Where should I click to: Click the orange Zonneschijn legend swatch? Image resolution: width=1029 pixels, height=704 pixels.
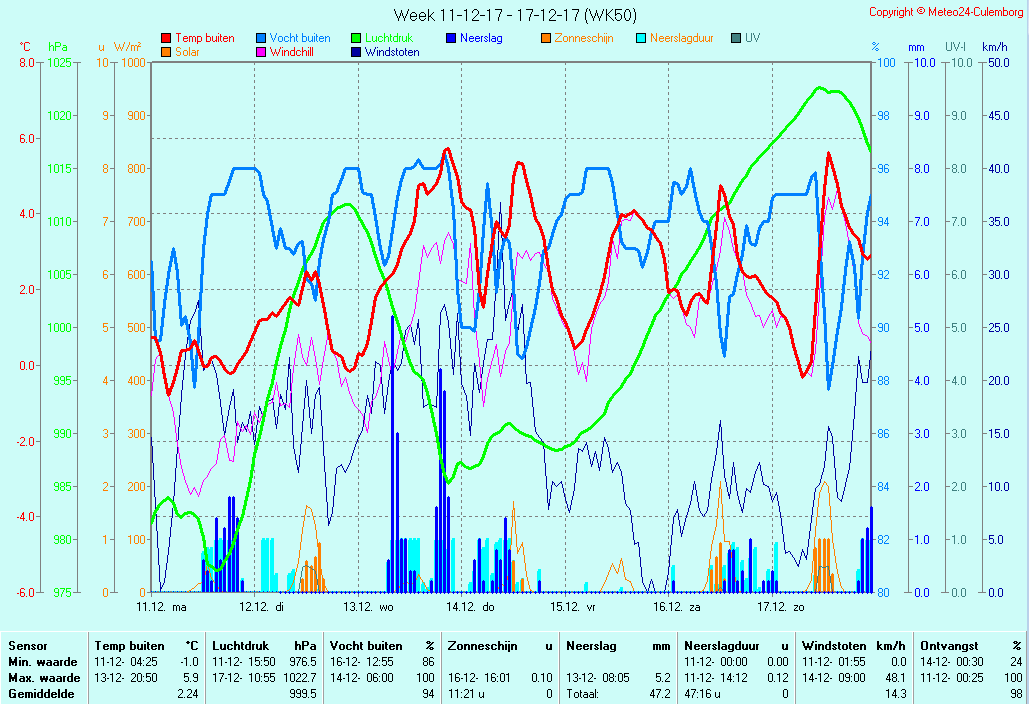(546, 39)
